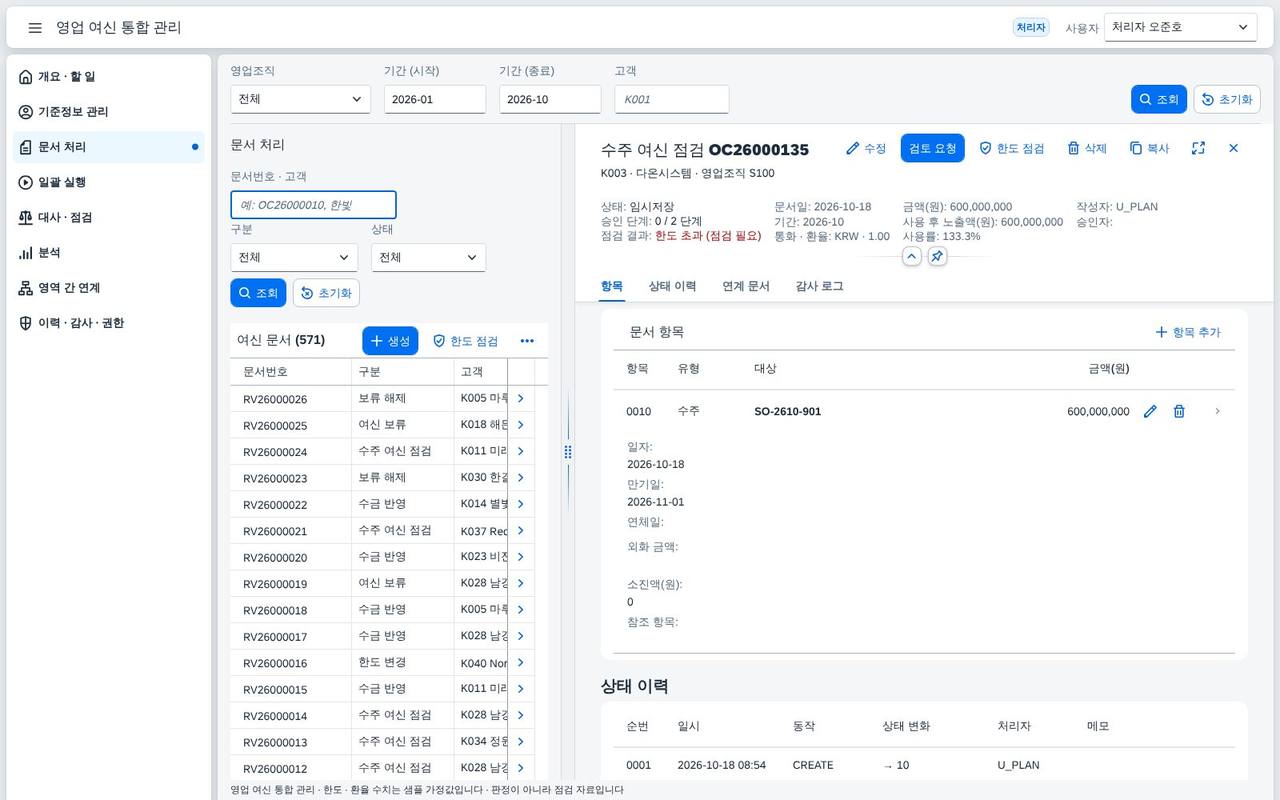Screen dimensions: 1280x800
Task: Open the 구분 filter dropdown
Action: [294, 257]
